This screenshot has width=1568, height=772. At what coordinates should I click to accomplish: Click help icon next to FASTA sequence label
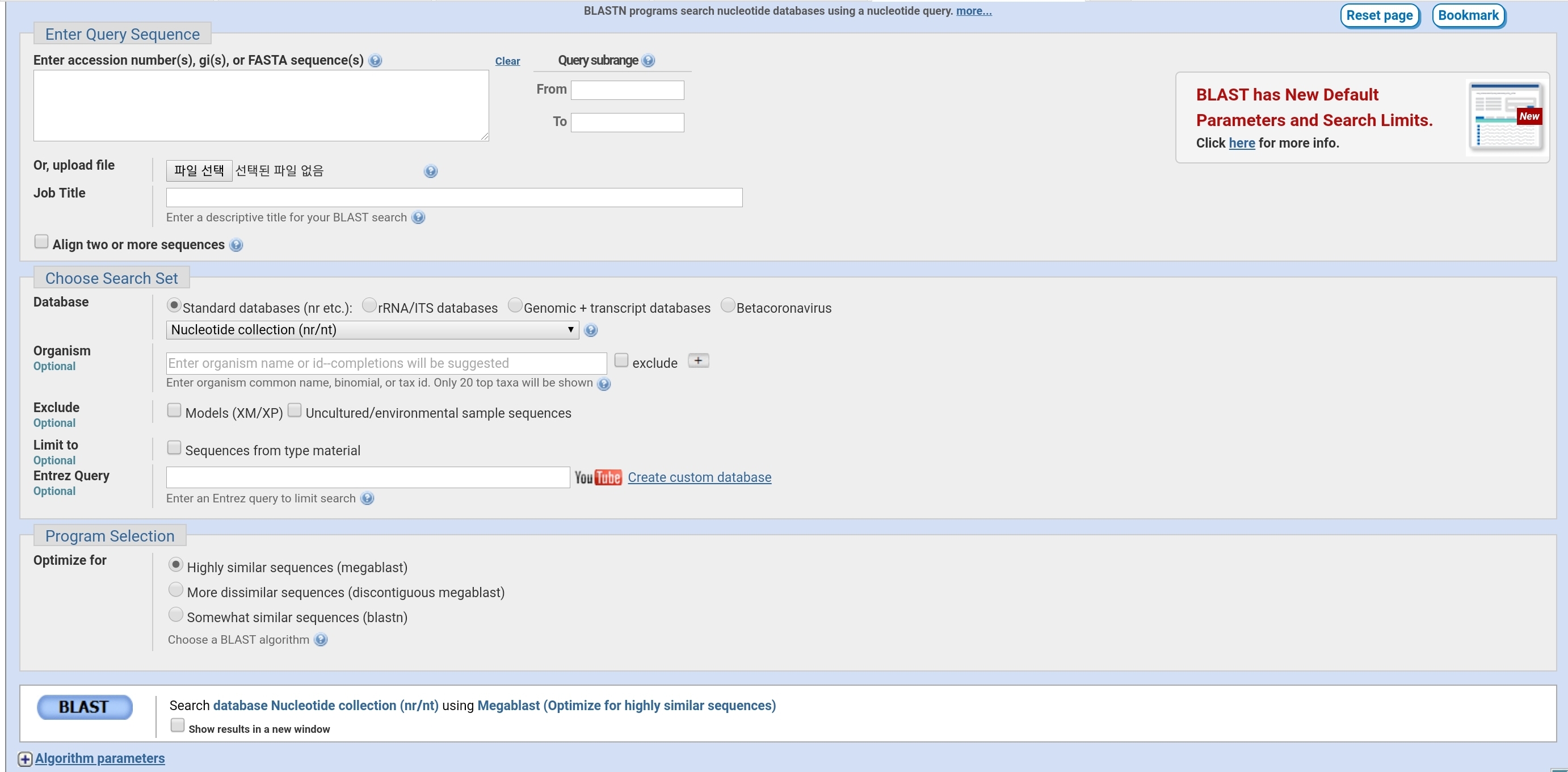tap(375, 60)
